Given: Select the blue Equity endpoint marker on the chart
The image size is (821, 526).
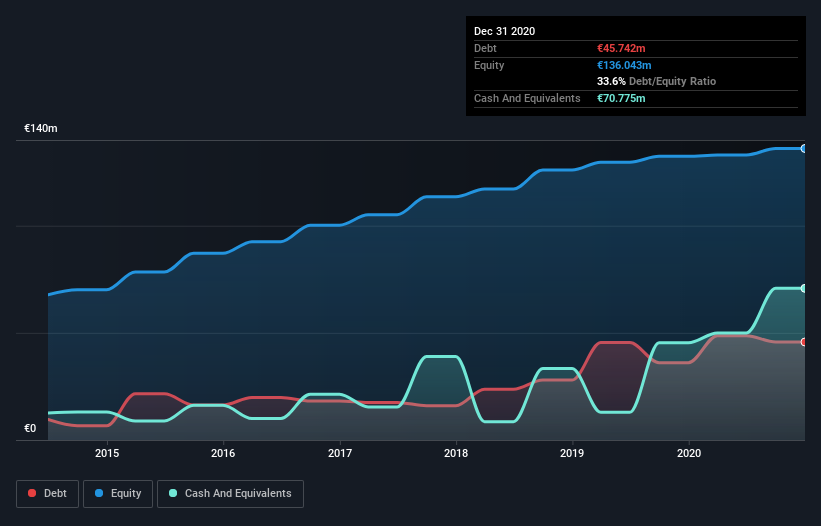Looking at the screenshot, I should [803, 148].
